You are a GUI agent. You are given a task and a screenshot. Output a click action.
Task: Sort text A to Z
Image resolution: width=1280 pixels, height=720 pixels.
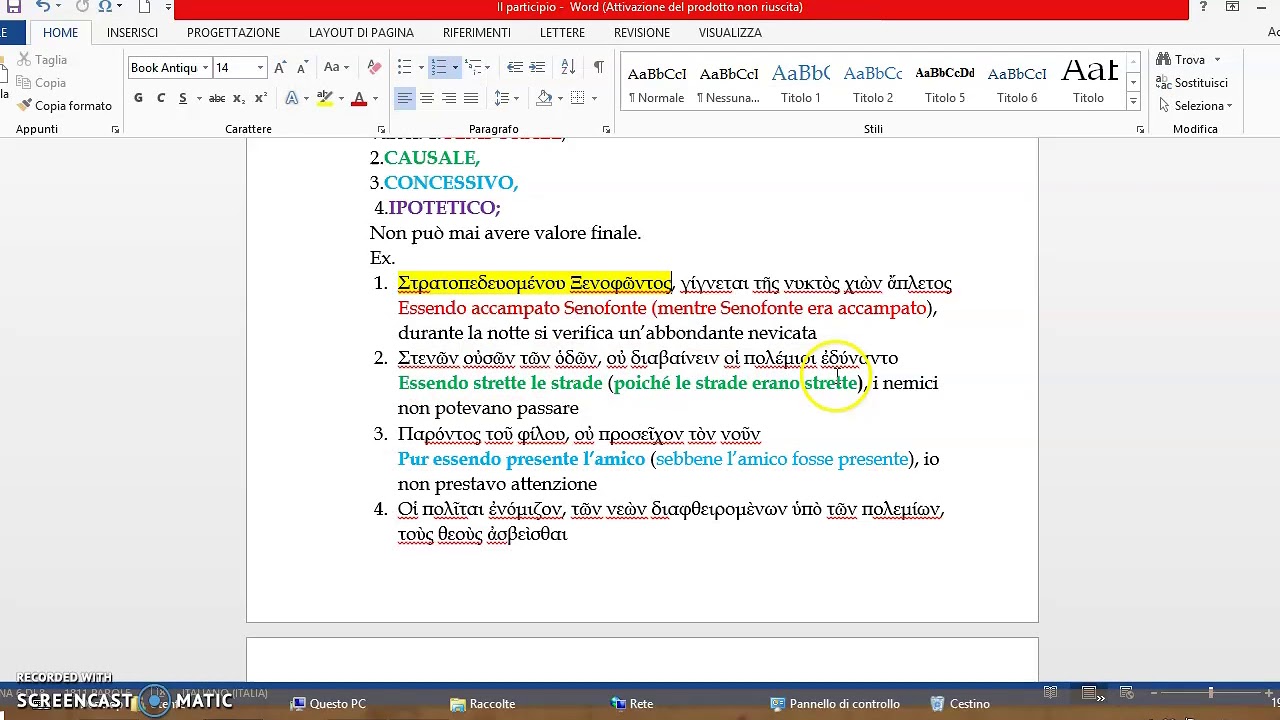click(x=568, y=67)
